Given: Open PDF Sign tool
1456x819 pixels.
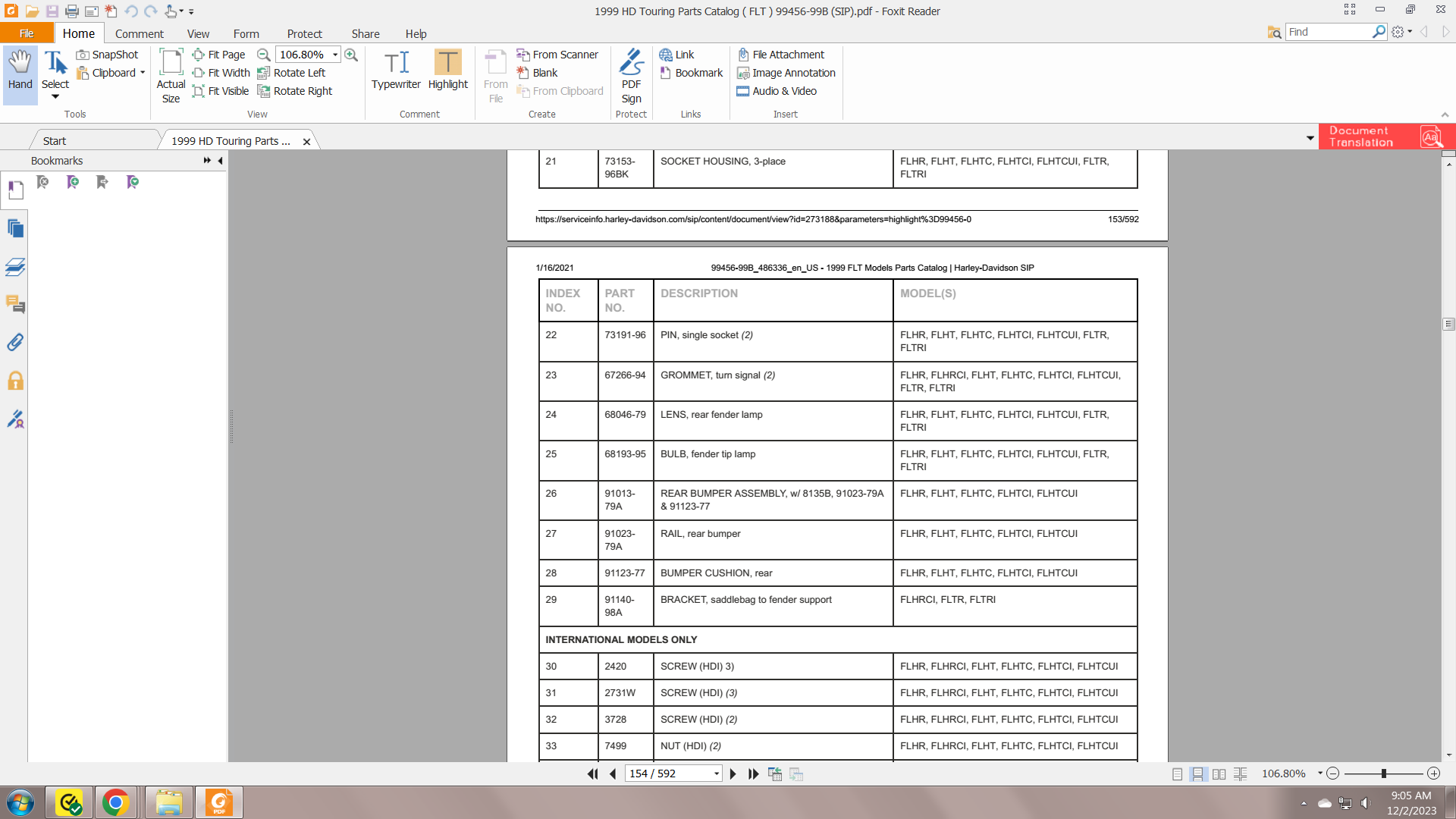Looking at the screenshot, I should pos(631,76).
